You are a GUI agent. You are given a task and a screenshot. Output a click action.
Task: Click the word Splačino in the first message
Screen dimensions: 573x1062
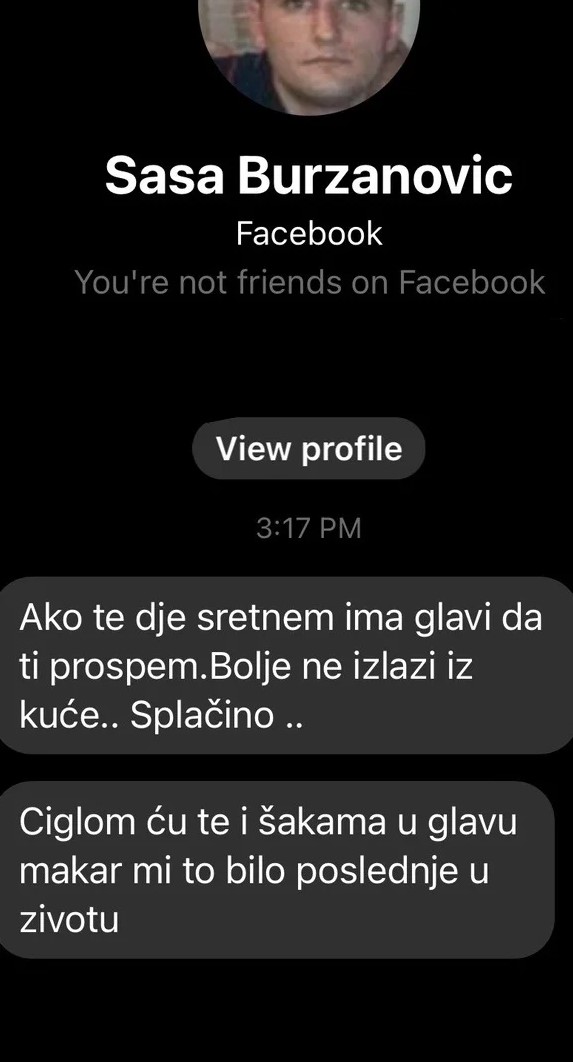coord(202,715)
